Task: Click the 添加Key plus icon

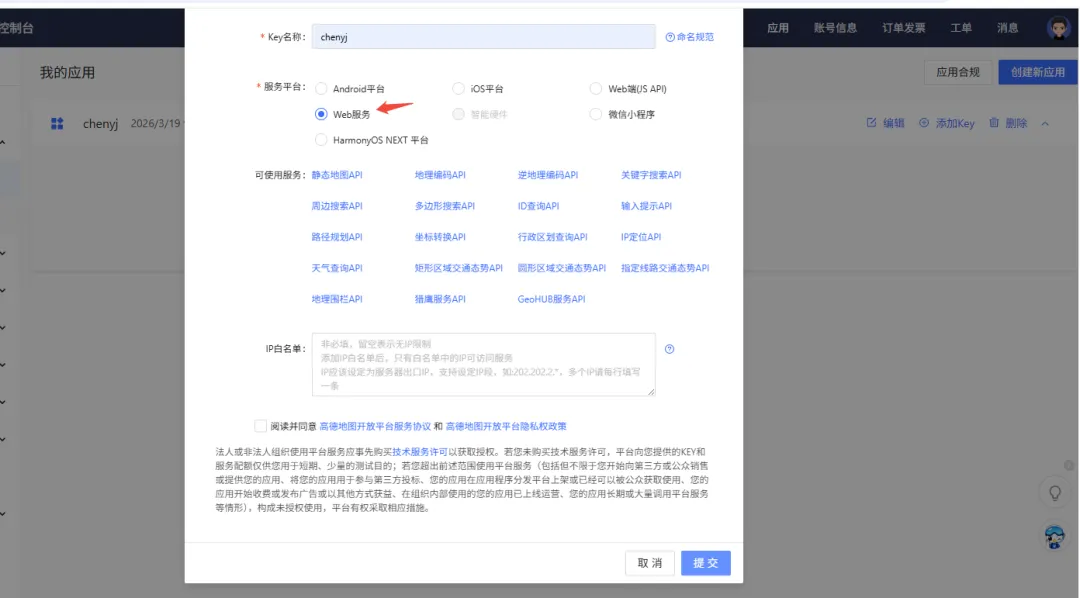Action: click(924, 123)
